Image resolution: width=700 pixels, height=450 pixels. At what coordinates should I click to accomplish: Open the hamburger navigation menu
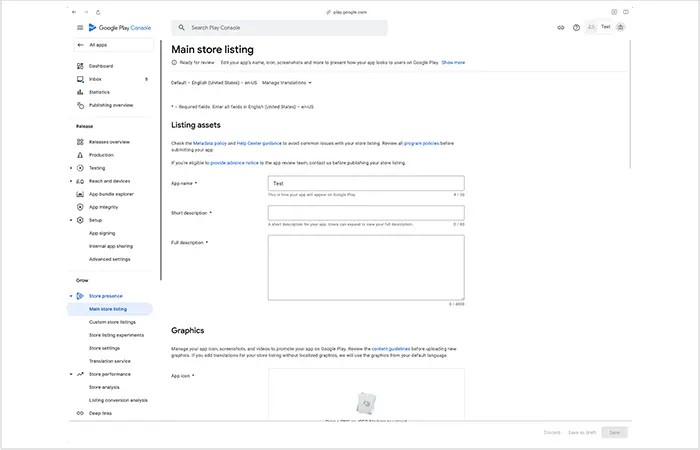80,28
